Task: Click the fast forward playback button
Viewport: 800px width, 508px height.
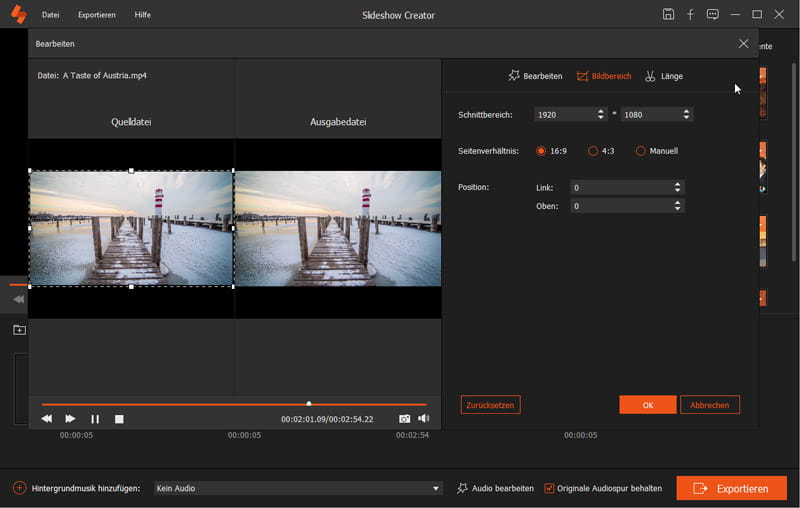Action: coord(70,419)
